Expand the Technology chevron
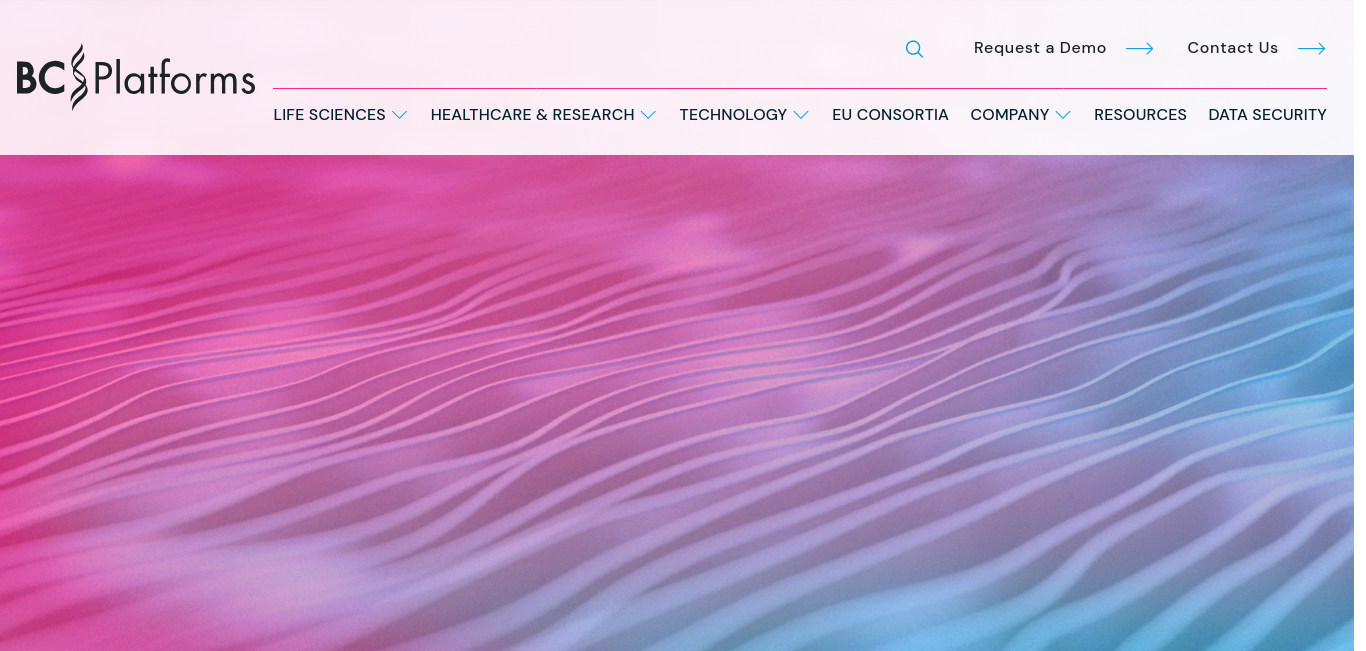Image resolution: width=1366 pixels, height=651 pixels. (801, 116)
